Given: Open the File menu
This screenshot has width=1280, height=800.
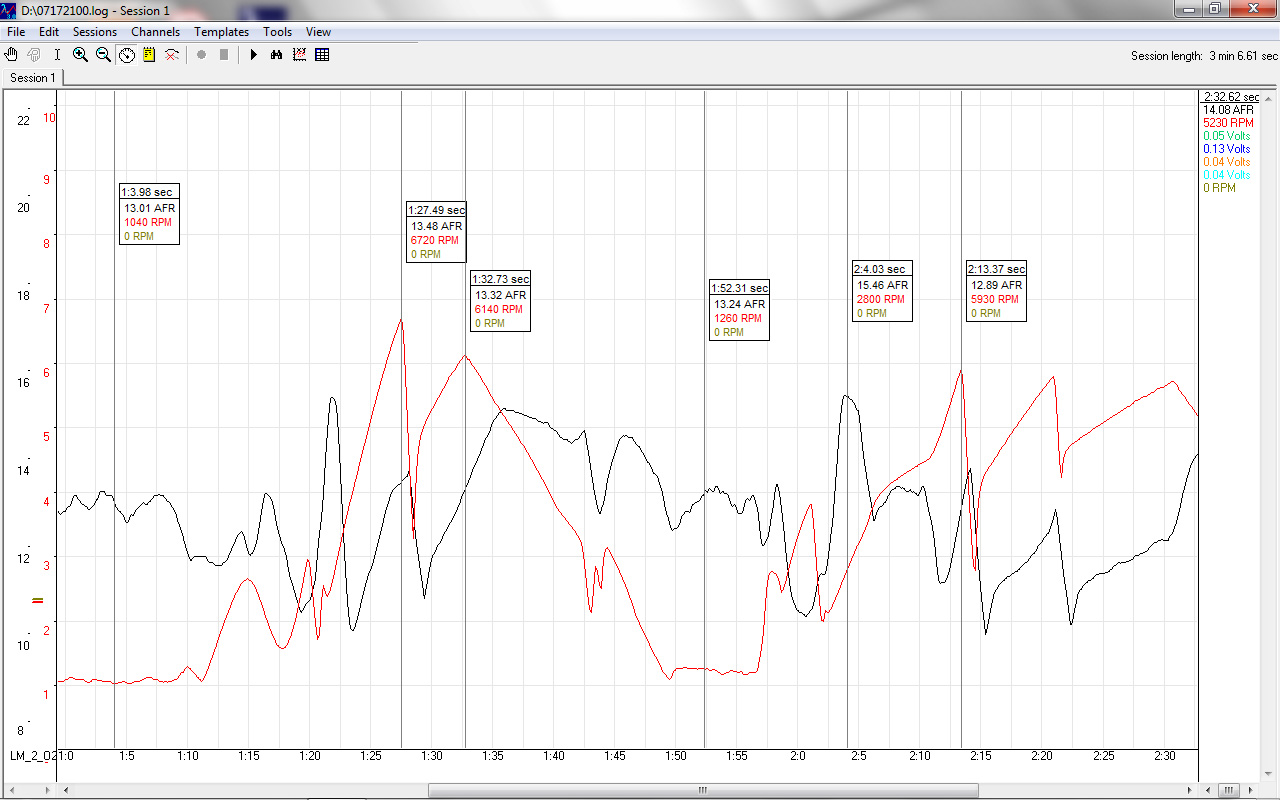Looking at the screenshot, I should click(16, 32).
